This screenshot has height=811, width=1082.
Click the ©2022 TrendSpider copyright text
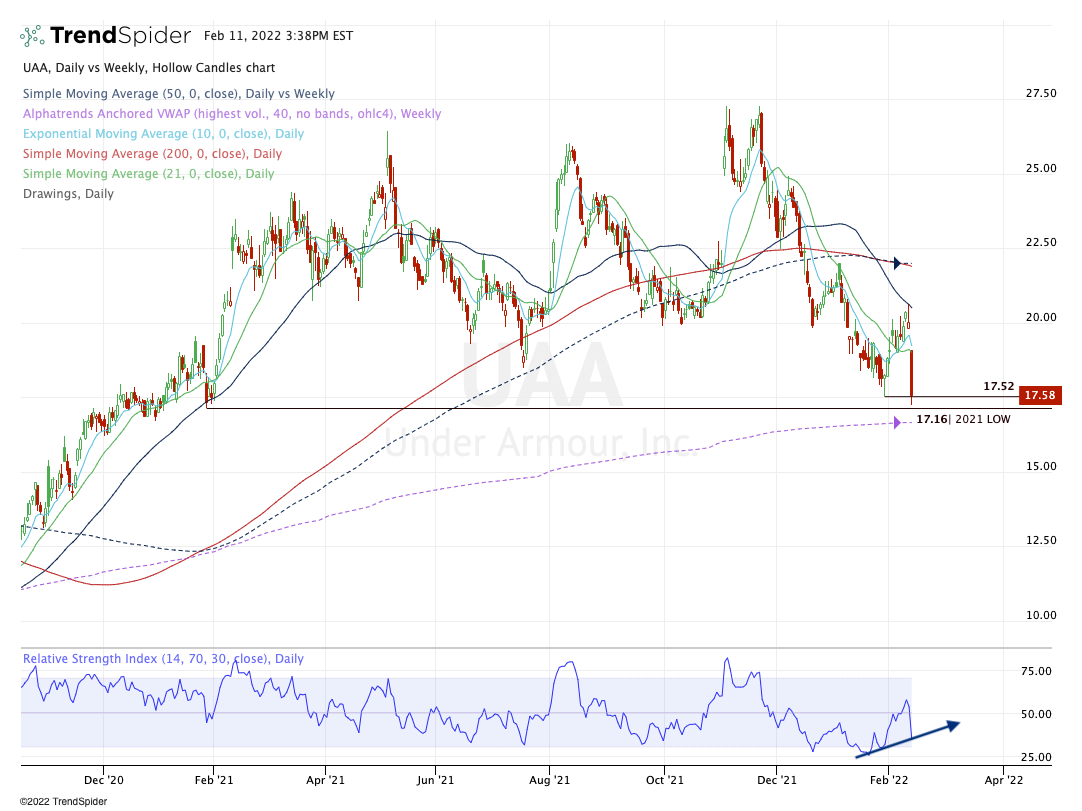(x=63, y=801)
